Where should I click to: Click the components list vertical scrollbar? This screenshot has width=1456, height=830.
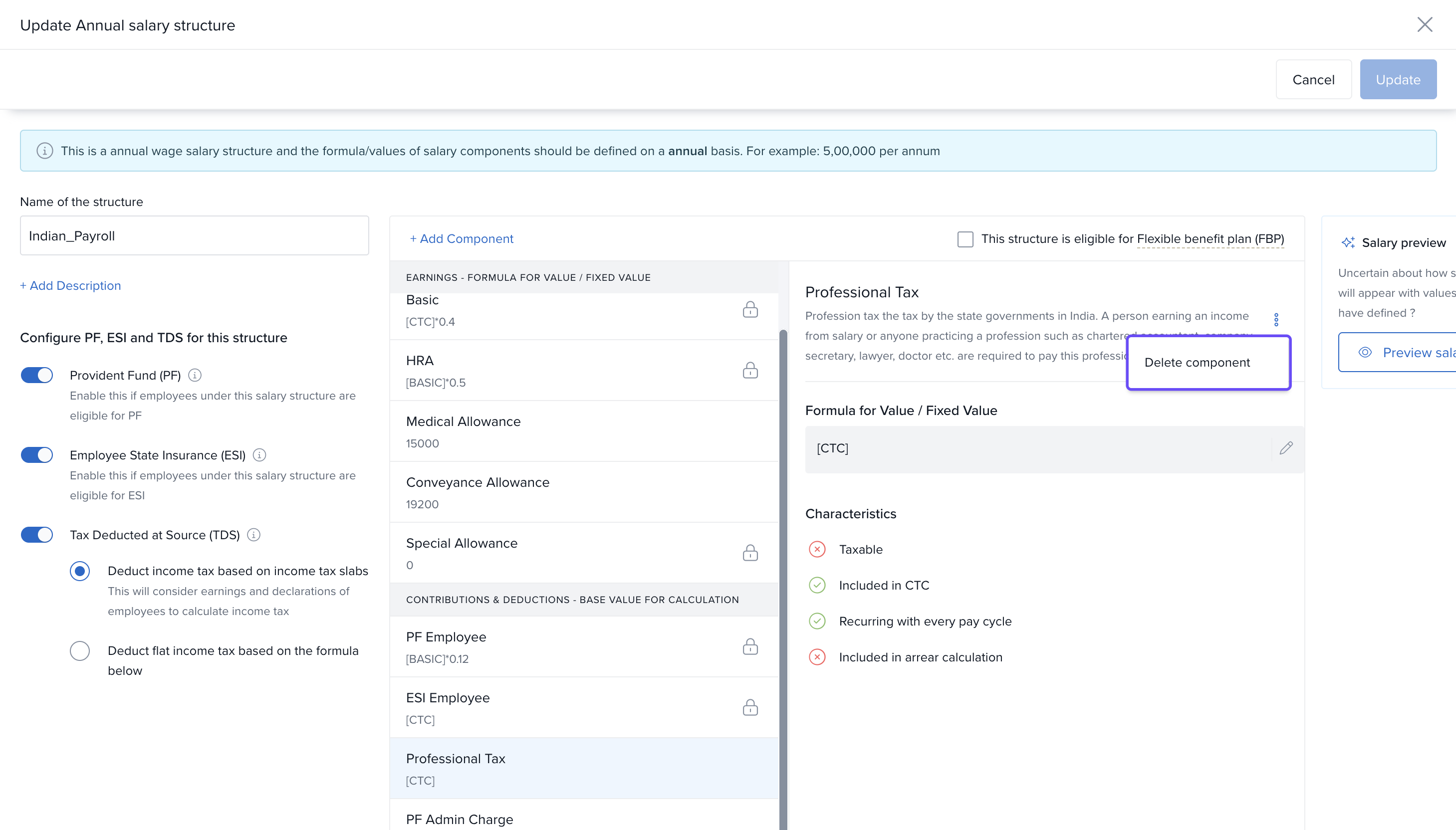coord(783,570)
